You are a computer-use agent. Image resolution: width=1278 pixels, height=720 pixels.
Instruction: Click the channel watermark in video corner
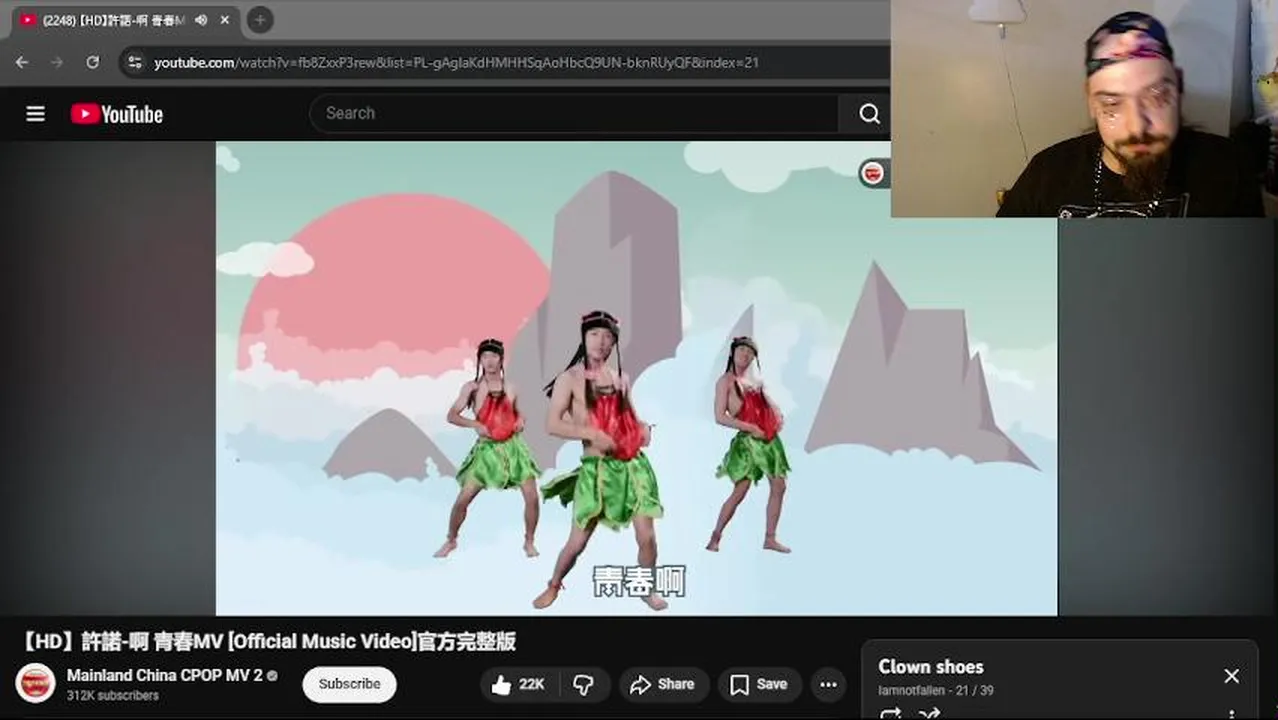[873, 173]
